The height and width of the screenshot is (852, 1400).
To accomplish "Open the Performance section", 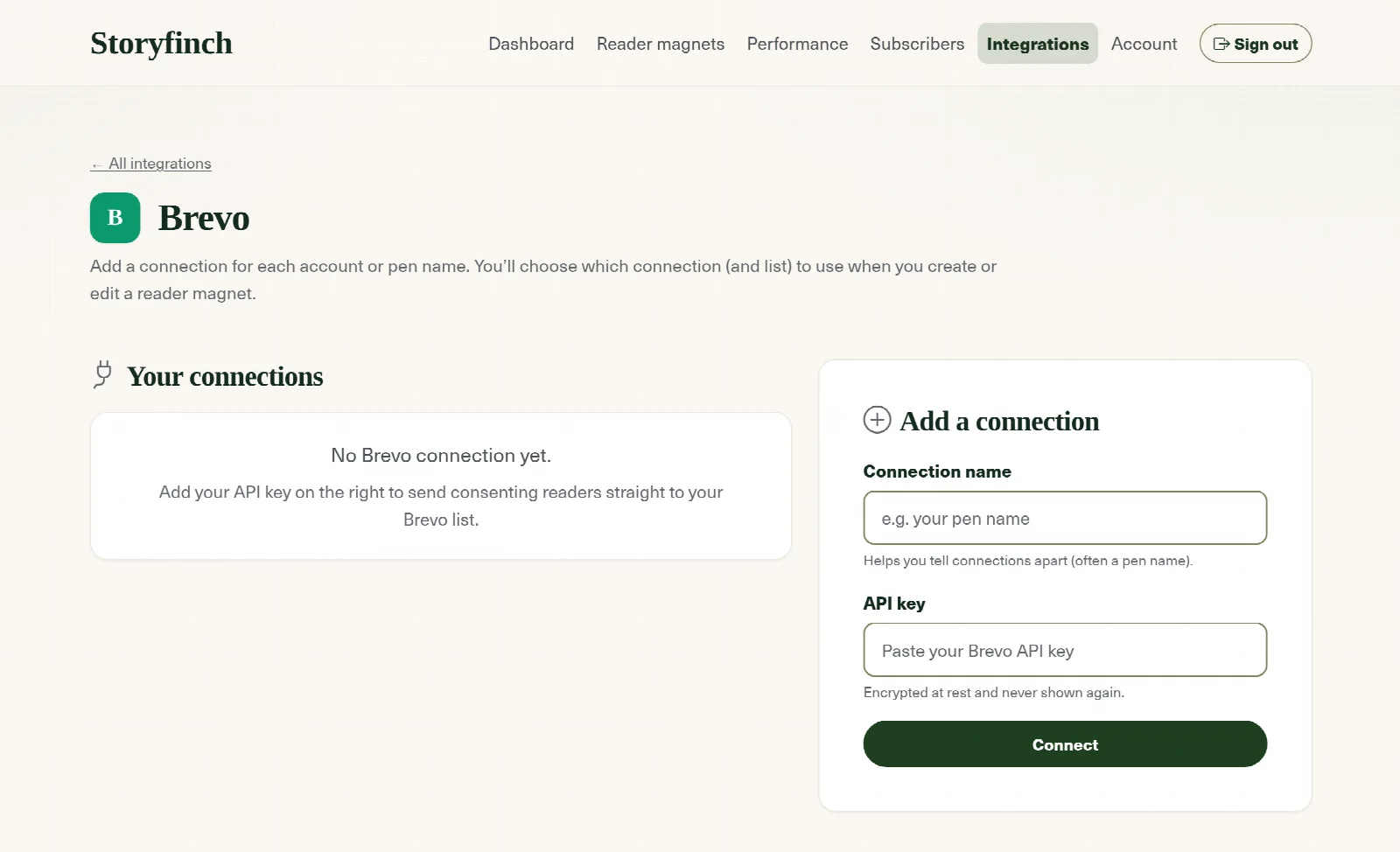I will [797, 44].
